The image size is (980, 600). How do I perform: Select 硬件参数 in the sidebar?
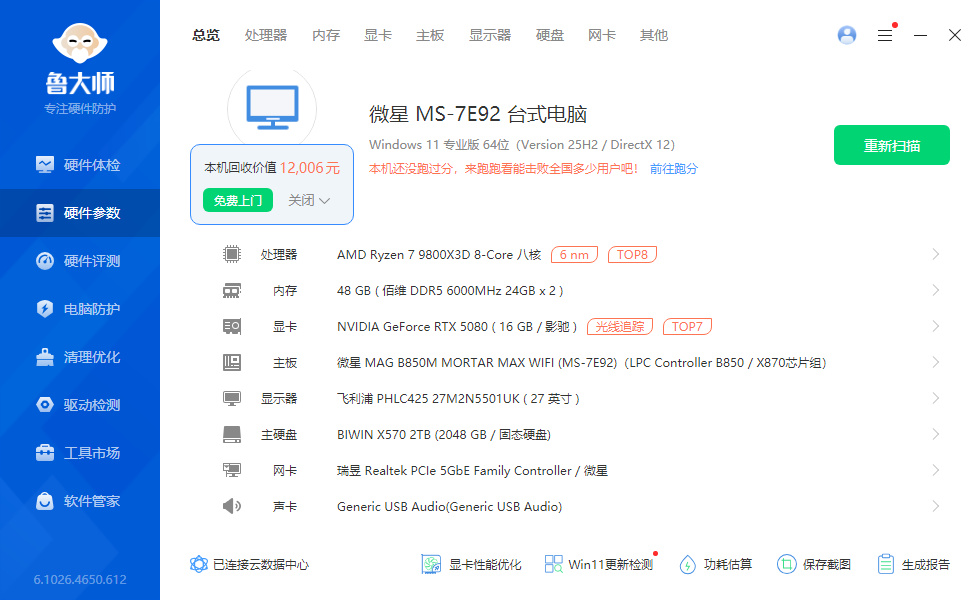click(x=79, y=213)
